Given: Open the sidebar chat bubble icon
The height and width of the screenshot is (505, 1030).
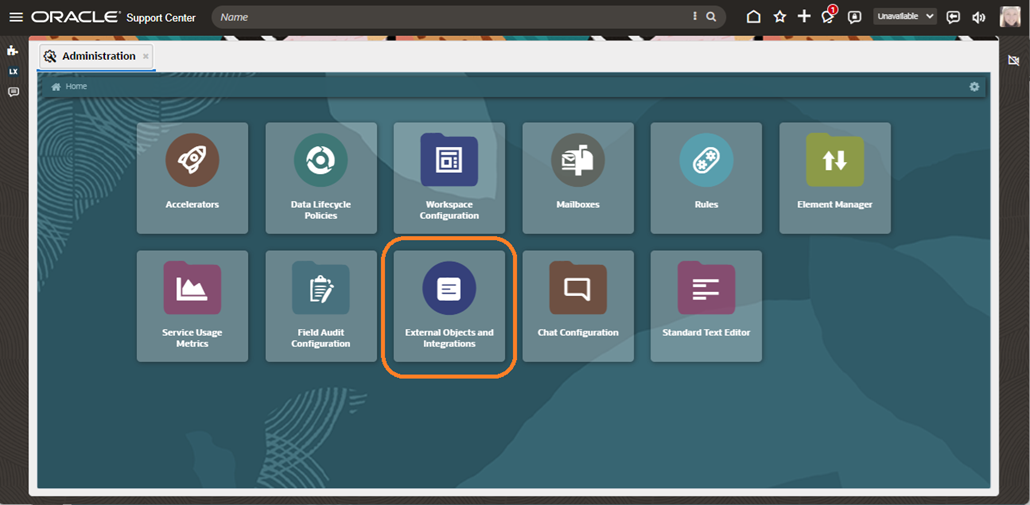Looking at the screenshot, I should (13, 92).
